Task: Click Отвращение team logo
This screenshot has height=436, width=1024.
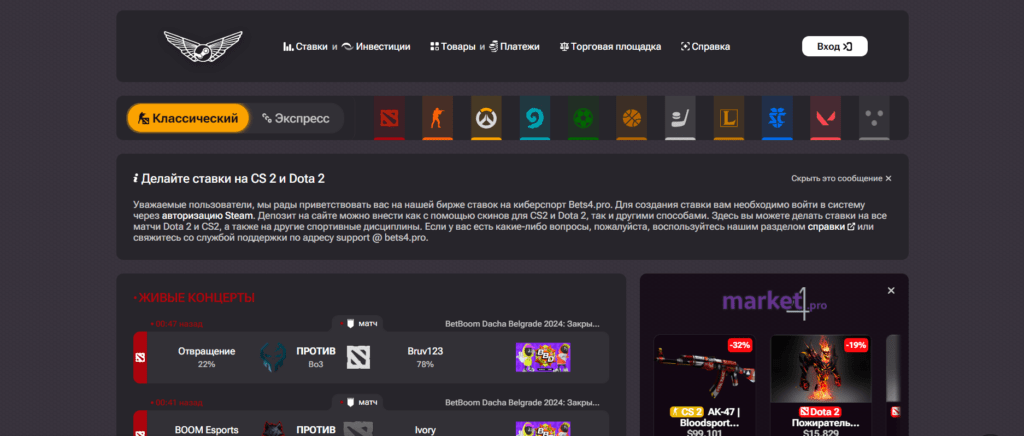Action: coord(273,357)
